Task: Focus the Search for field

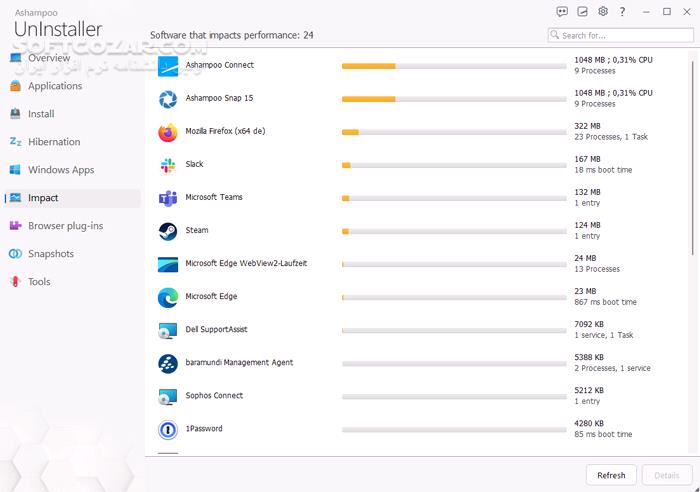Action: (x=621, y=35)
